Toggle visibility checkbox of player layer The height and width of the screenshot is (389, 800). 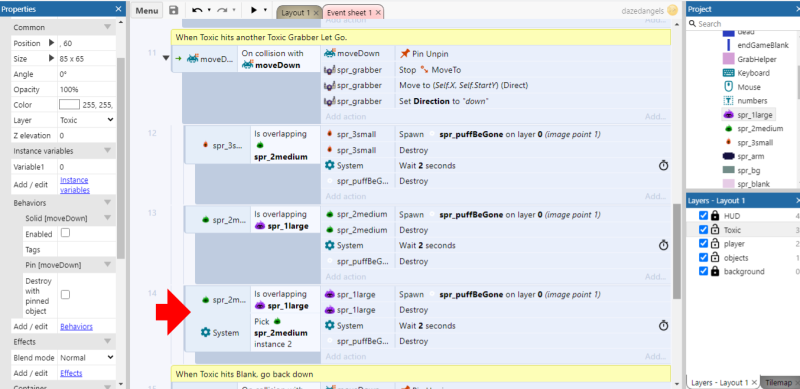703,244
